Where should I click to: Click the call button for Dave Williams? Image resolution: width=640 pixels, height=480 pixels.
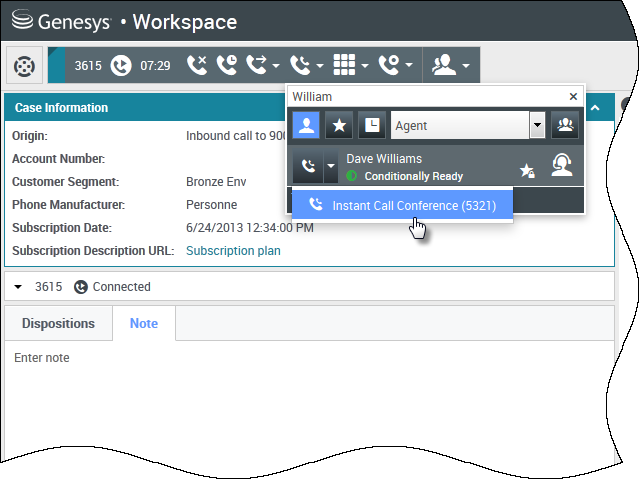[x=308, y=166]
